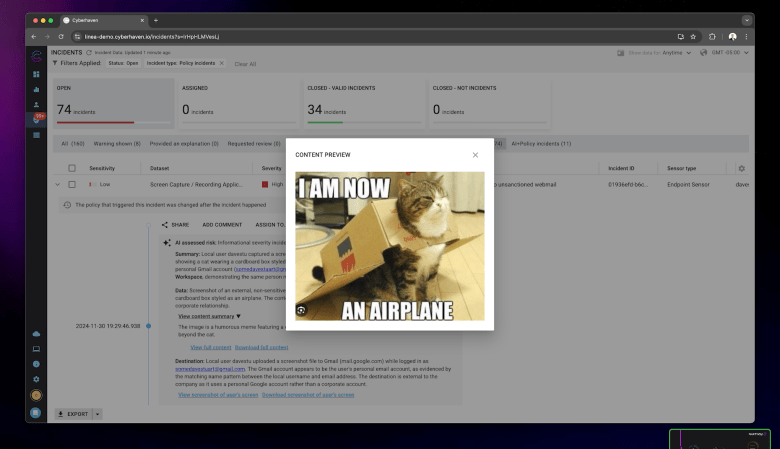The height and width of the screenshot is (449, 780).
Task: Open the laptop endpoints icon in sidebar
Action: click(x=36, y=349)
